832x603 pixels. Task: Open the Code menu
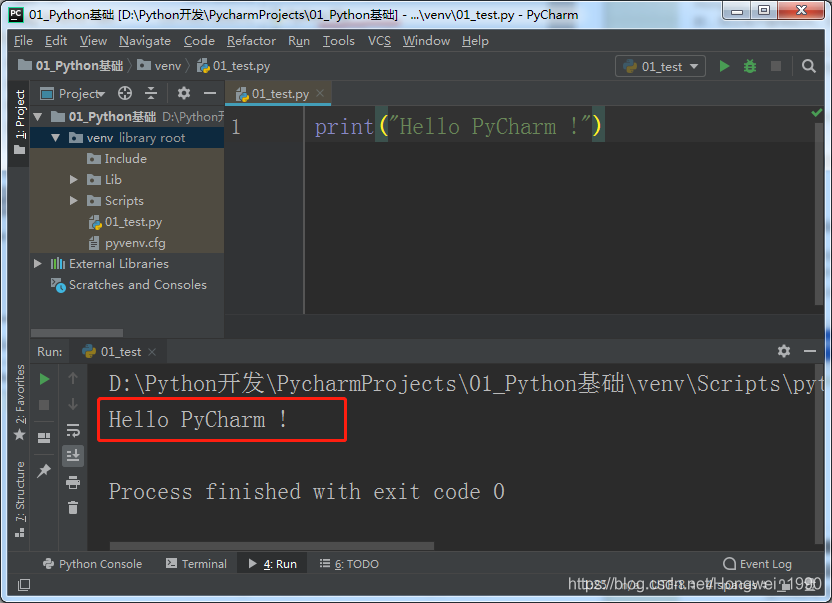click(x=199, y=41)
